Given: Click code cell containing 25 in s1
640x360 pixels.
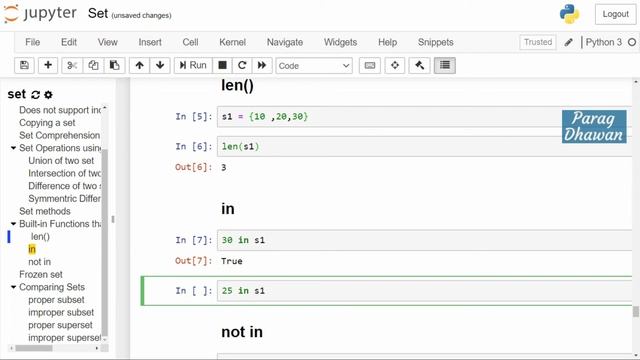Looking at the screenshot, I should pyautogui.click(x=424, y=291).
